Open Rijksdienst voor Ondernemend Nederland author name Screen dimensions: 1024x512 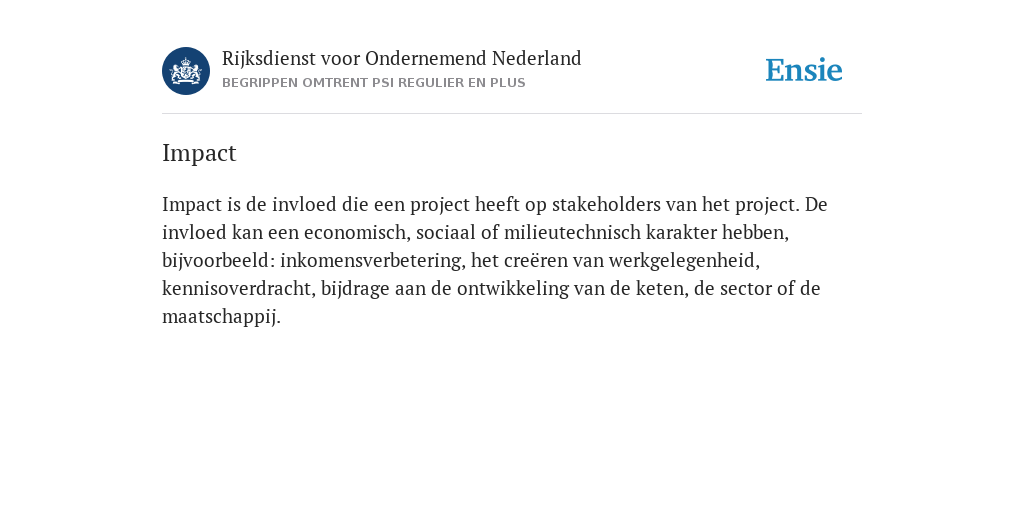(x=402, y=59)
